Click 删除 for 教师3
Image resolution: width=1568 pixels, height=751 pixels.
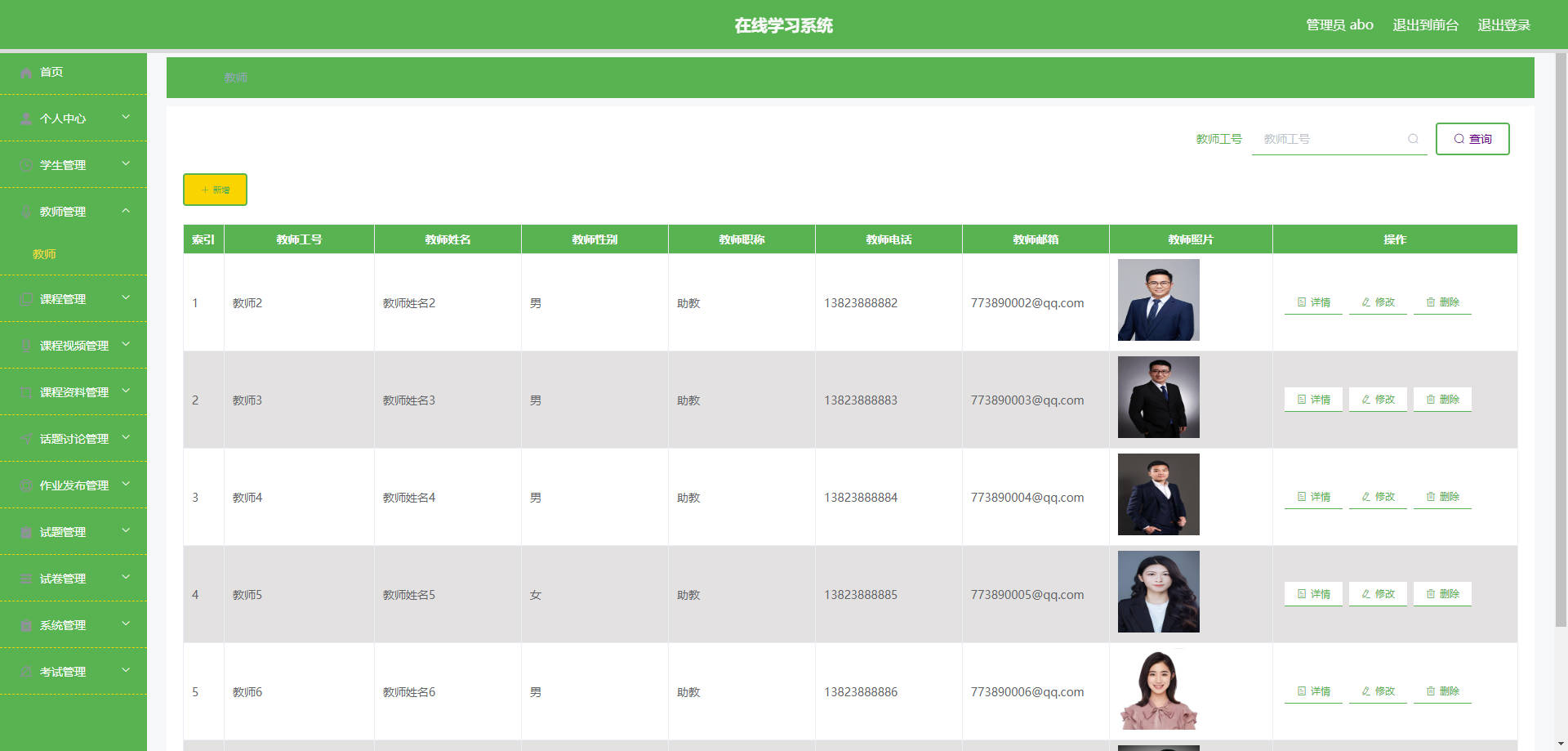[1442, 400]
